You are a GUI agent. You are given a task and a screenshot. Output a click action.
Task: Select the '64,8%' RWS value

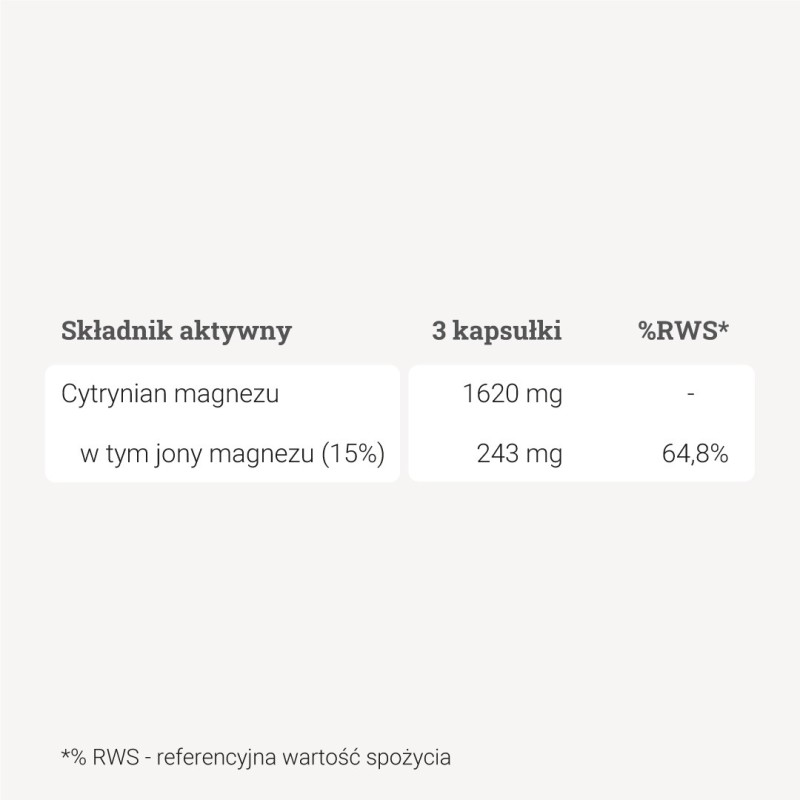695,454
